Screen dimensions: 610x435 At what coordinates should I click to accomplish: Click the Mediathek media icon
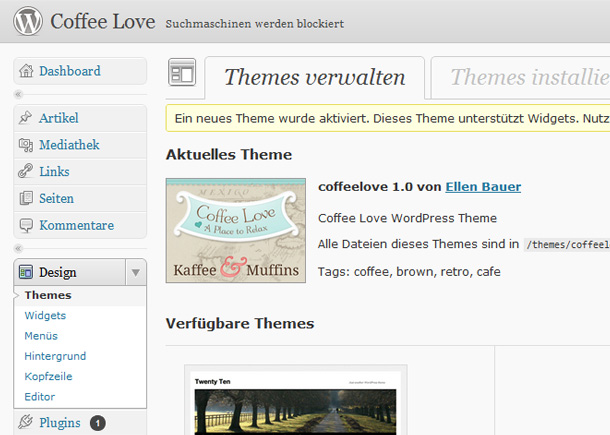[x=26, y=145]
